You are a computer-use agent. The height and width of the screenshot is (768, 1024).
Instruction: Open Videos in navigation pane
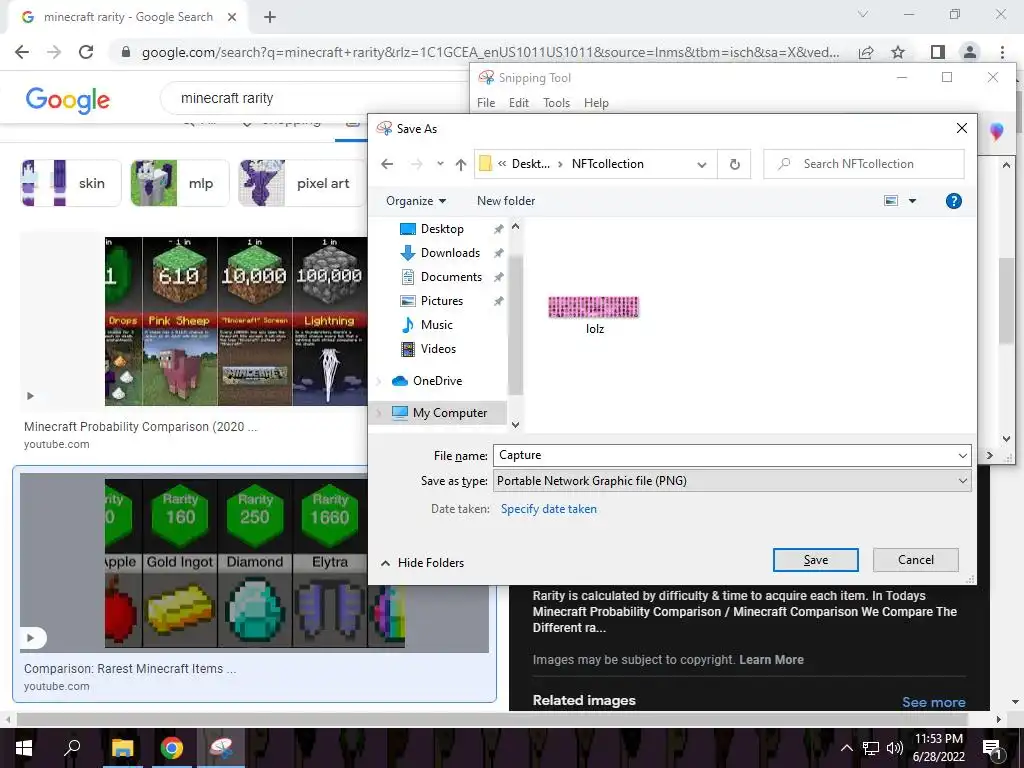tap(438, 349)
